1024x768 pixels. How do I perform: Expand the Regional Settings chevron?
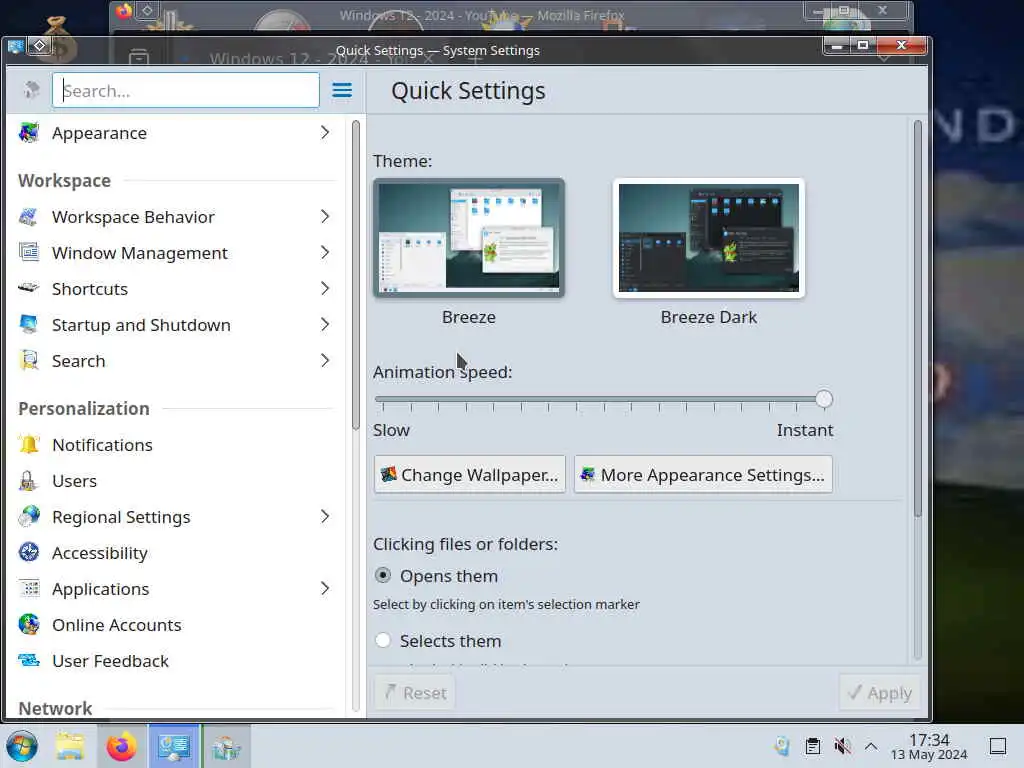[325, 517]
